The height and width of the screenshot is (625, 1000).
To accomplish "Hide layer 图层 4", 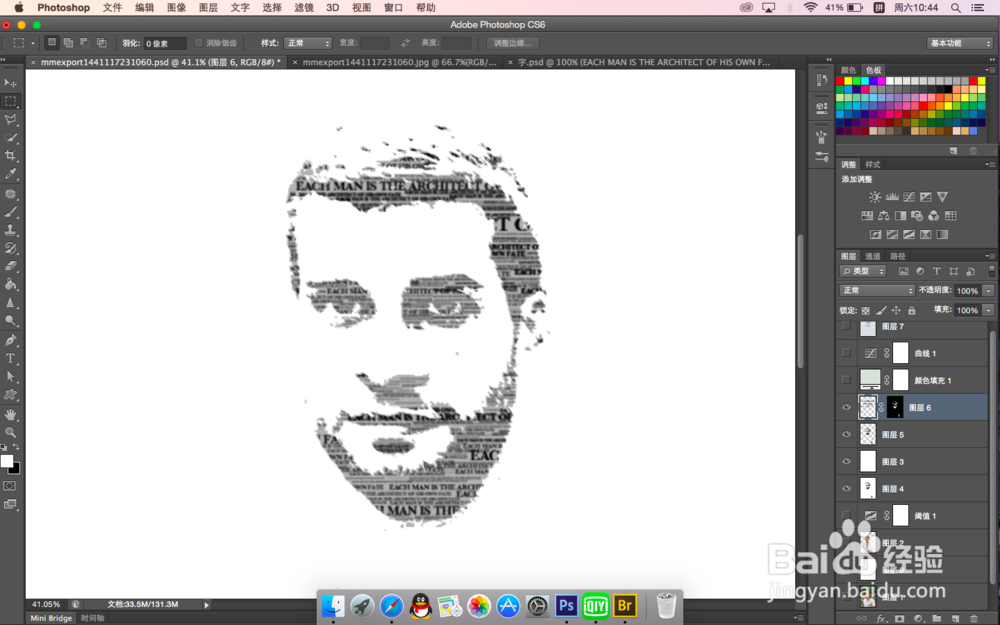I will [846, 489].
